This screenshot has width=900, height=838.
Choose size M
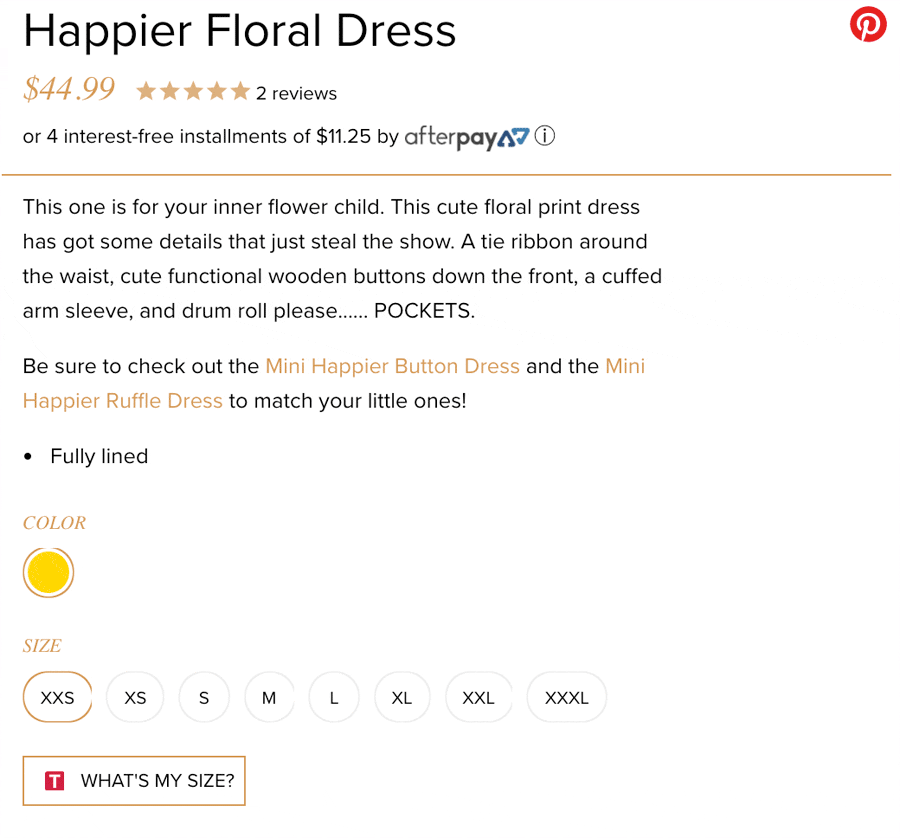click(269, 697)
